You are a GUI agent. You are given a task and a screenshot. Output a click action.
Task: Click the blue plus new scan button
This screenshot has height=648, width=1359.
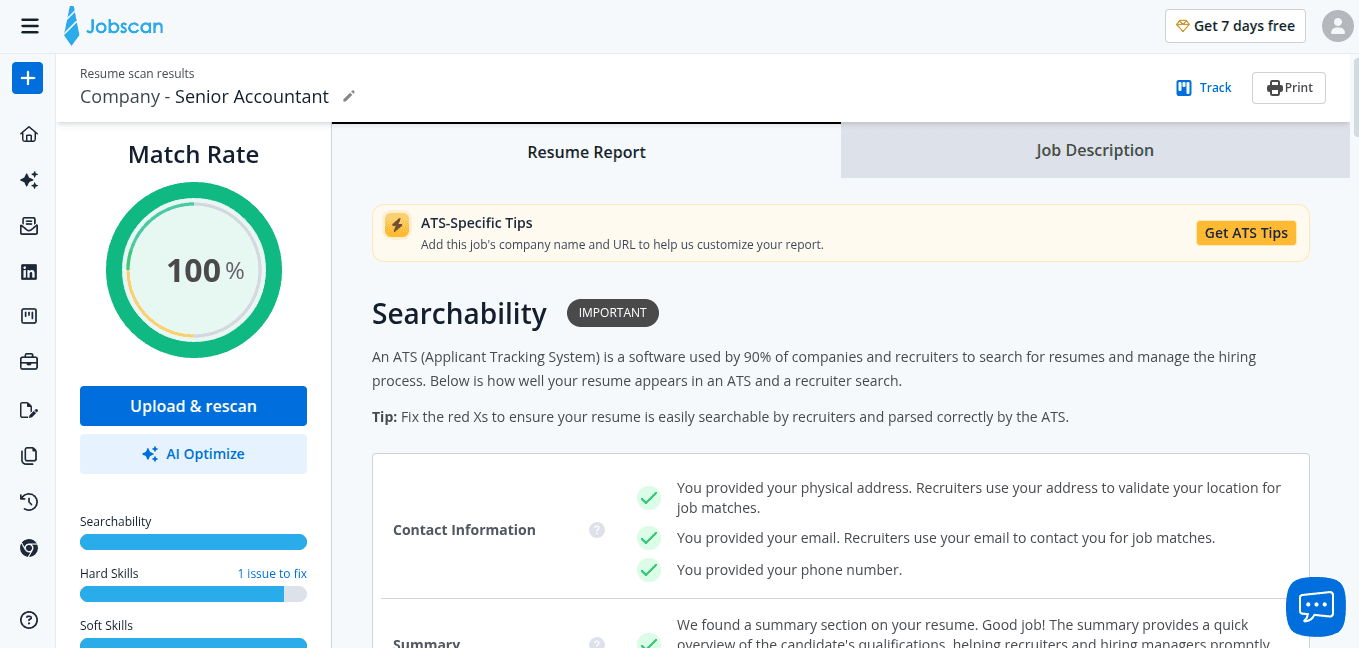point(27,78)
